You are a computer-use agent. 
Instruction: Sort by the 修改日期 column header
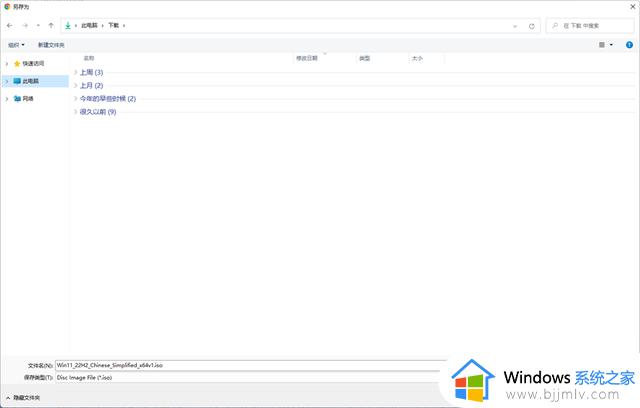307,58
